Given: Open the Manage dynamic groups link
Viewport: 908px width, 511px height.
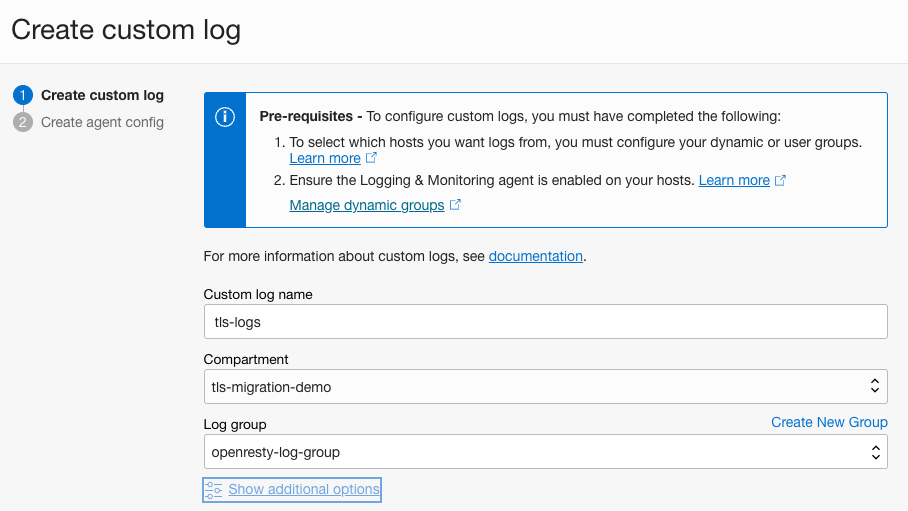Looking at the screenshot, I should [367, 205].
